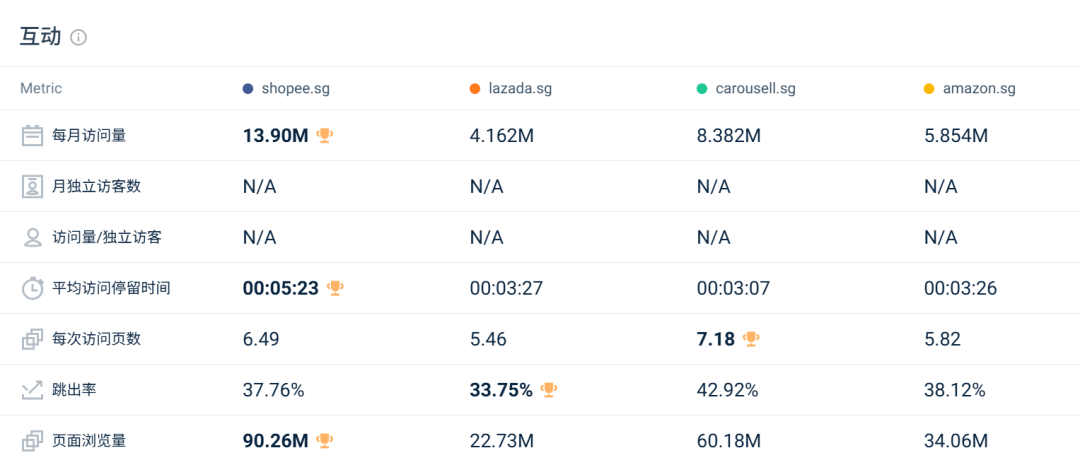Click the 跳出率 row label
The height and width of the screenshot is (460, 1080).
(74, 390)
